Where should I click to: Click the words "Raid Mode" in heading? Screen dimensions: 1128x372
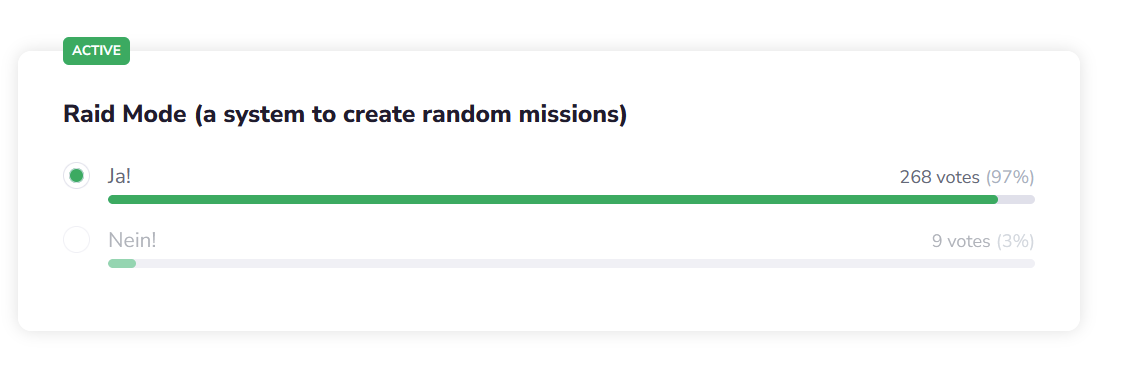(x=126, y=114)
